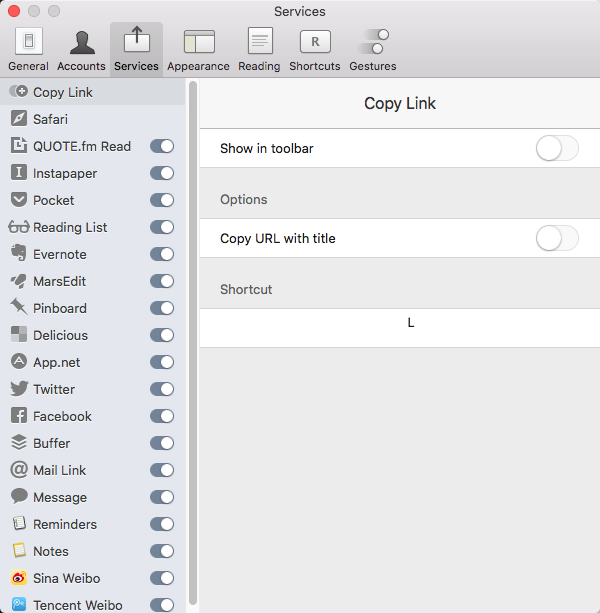The height and width of the screenshot is (613, 600).
Task: Toggle the Facebook service switch
Action: point(162,416)
